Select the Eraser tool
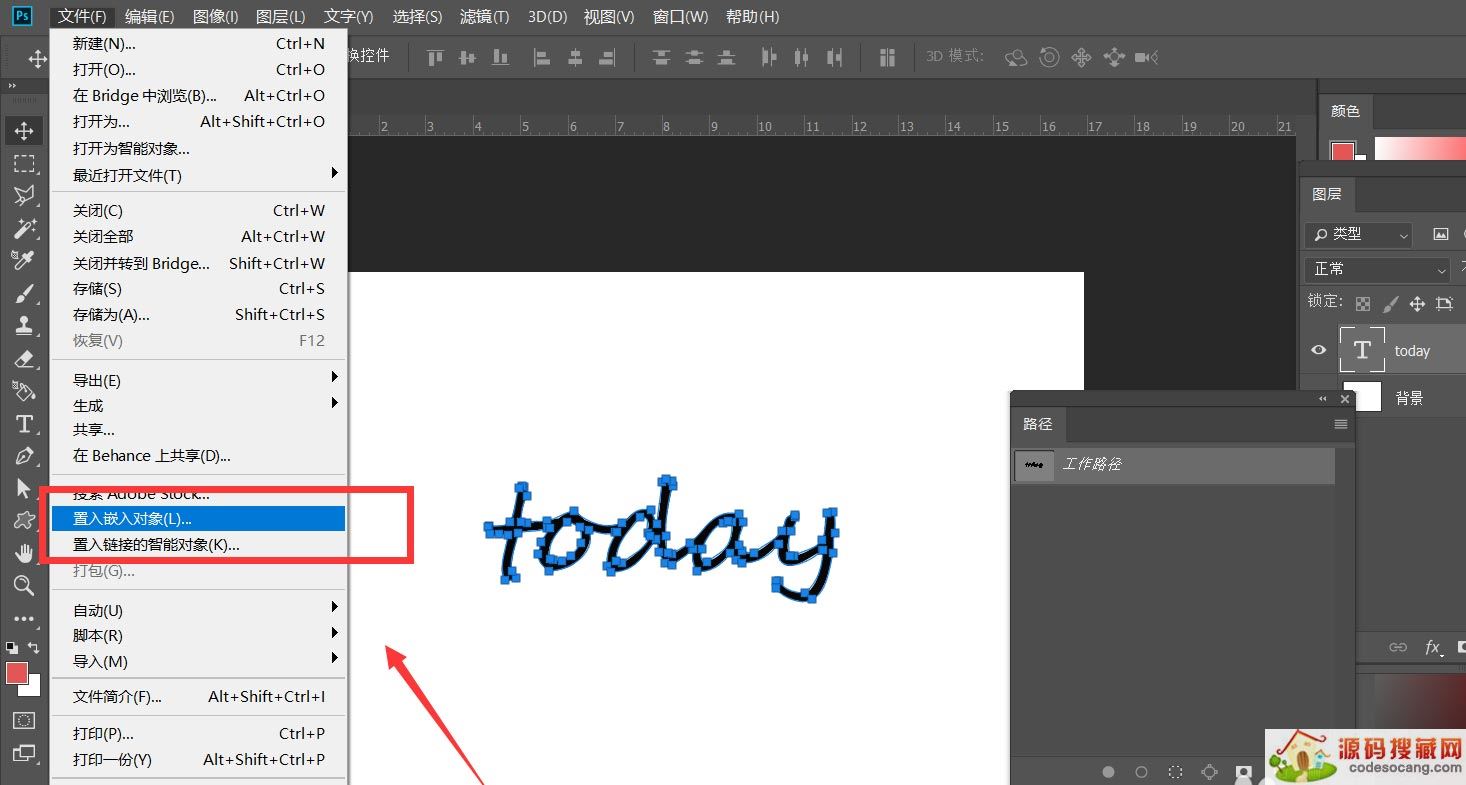The height and width of the screenshot is (785, 1466). click(x=24, y=358)
